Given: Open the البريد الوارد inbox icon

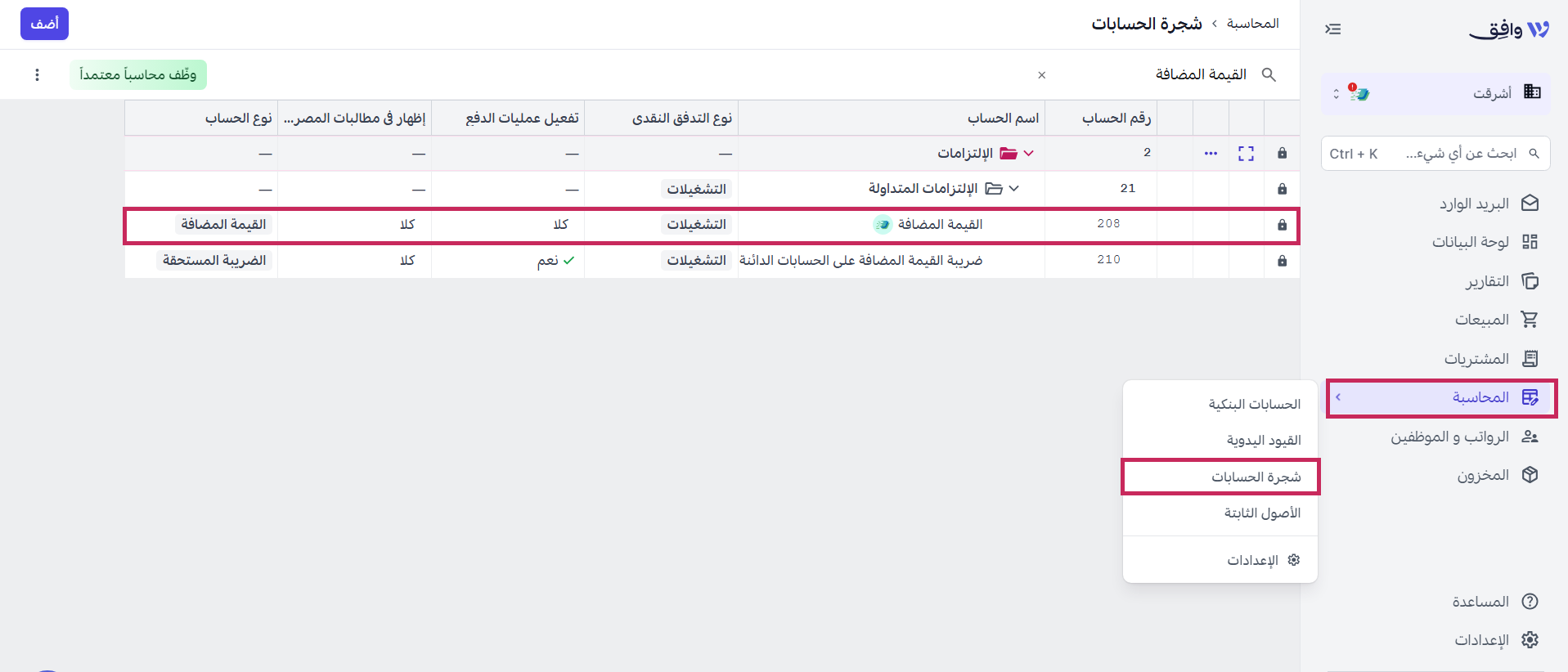Looking at the screenshot, I should 1530,203.
